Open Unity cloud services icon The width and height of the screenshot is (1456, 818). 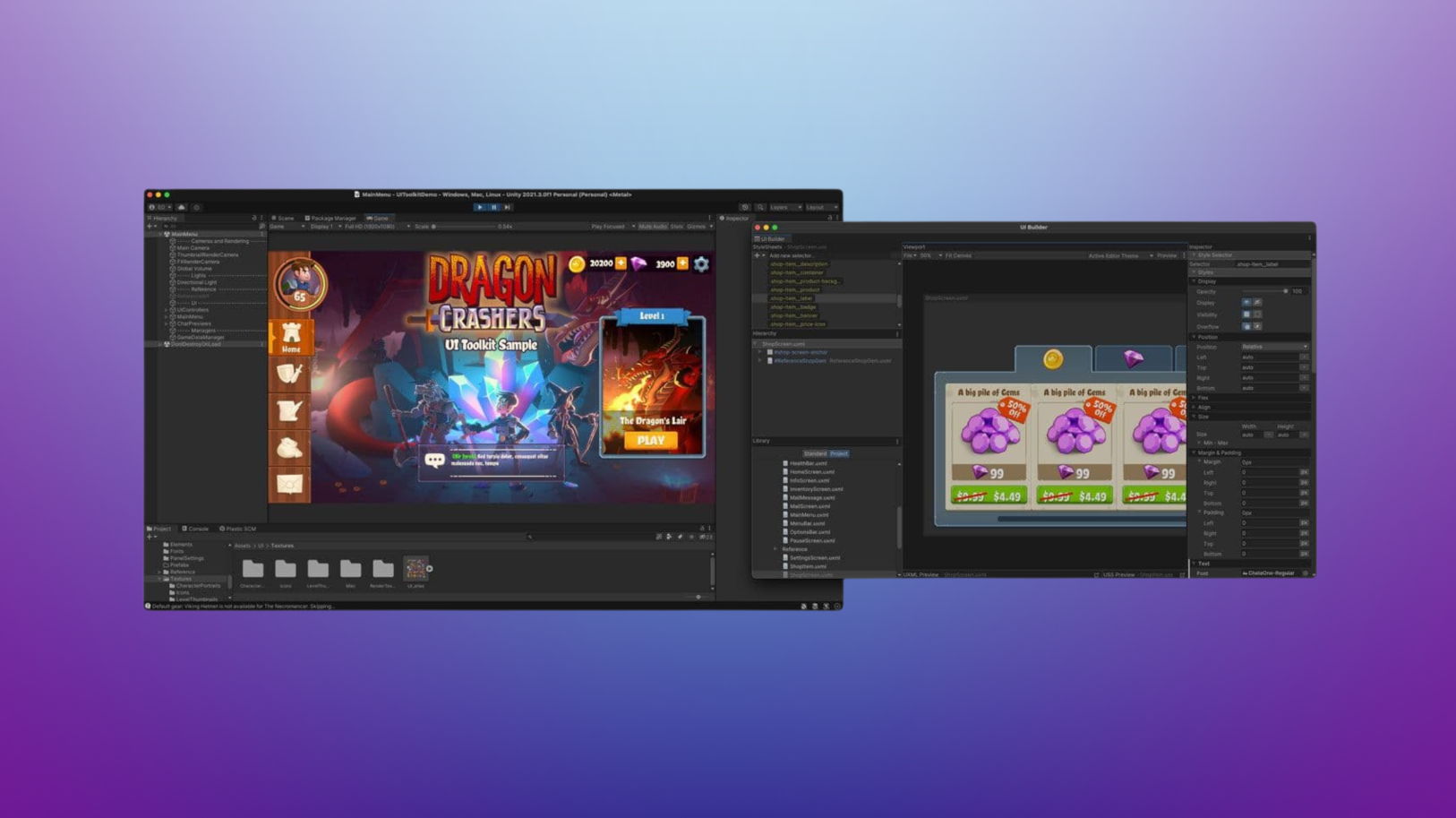pos(182,207)
